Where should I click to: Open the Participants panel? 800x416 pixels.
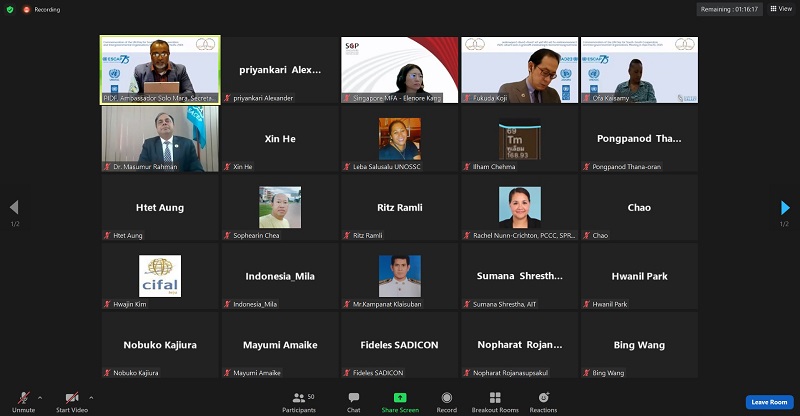(299, 402)
